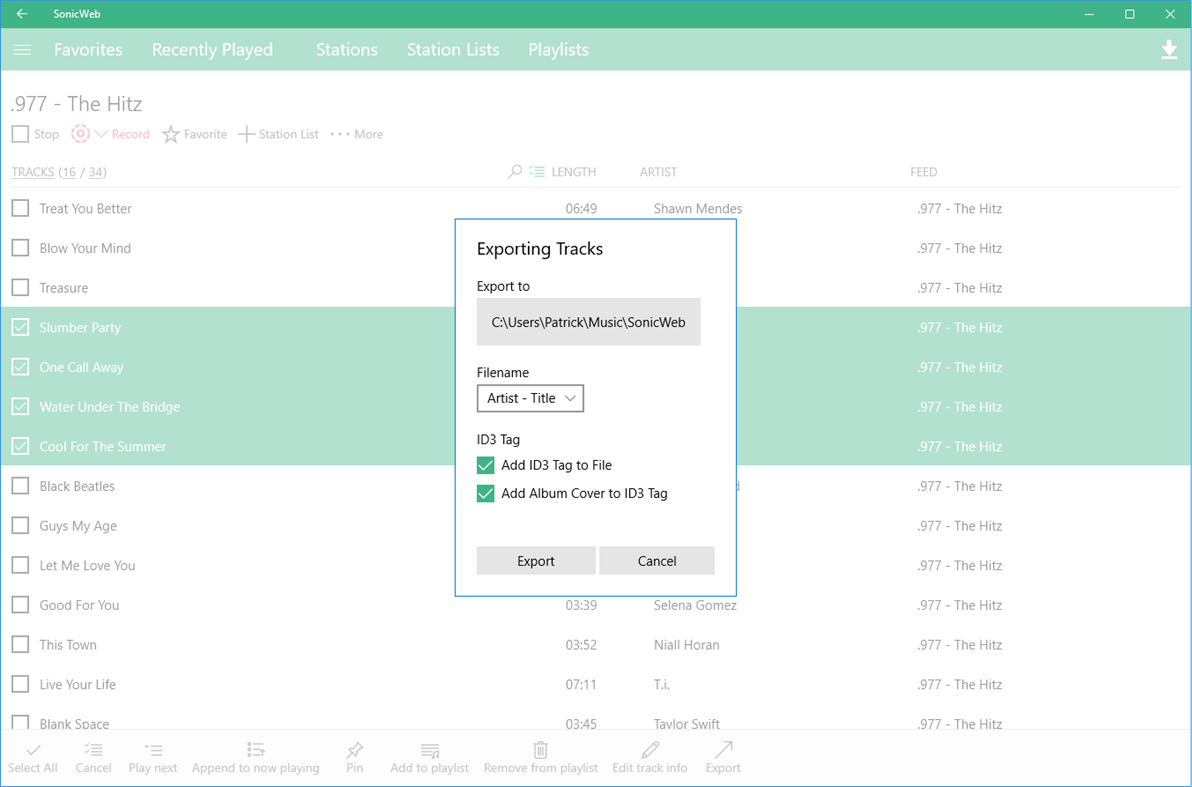
Task: Choose Select All in the bottom bar
Action: (x=33, y=758)
